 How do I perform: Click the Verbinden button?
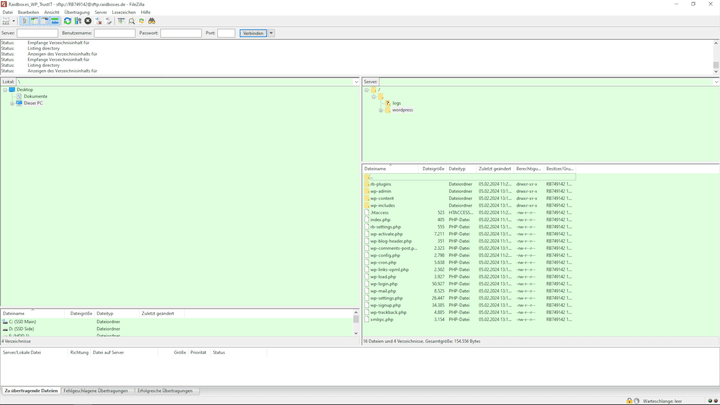(x=253, y=33)
